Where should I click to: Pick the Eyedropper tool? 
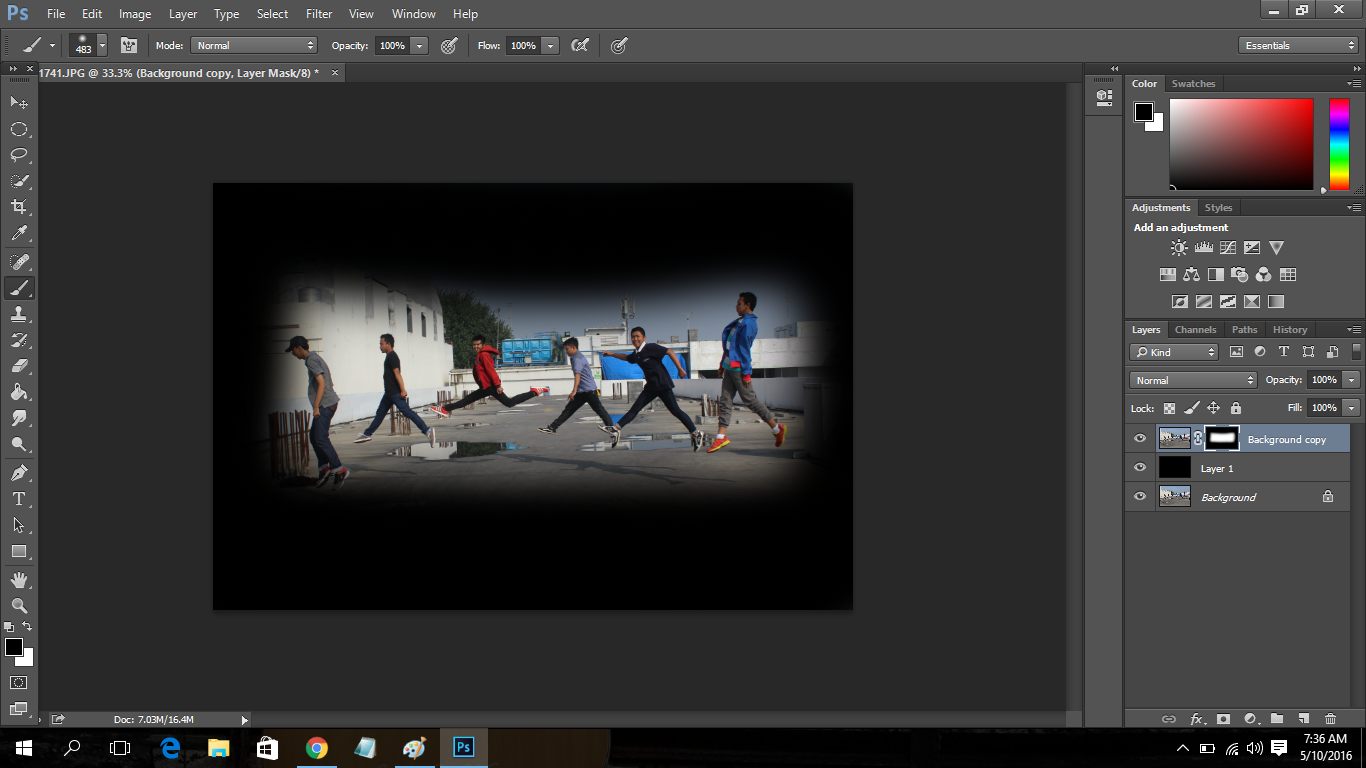pyautogui.click(x=18, y=234)
